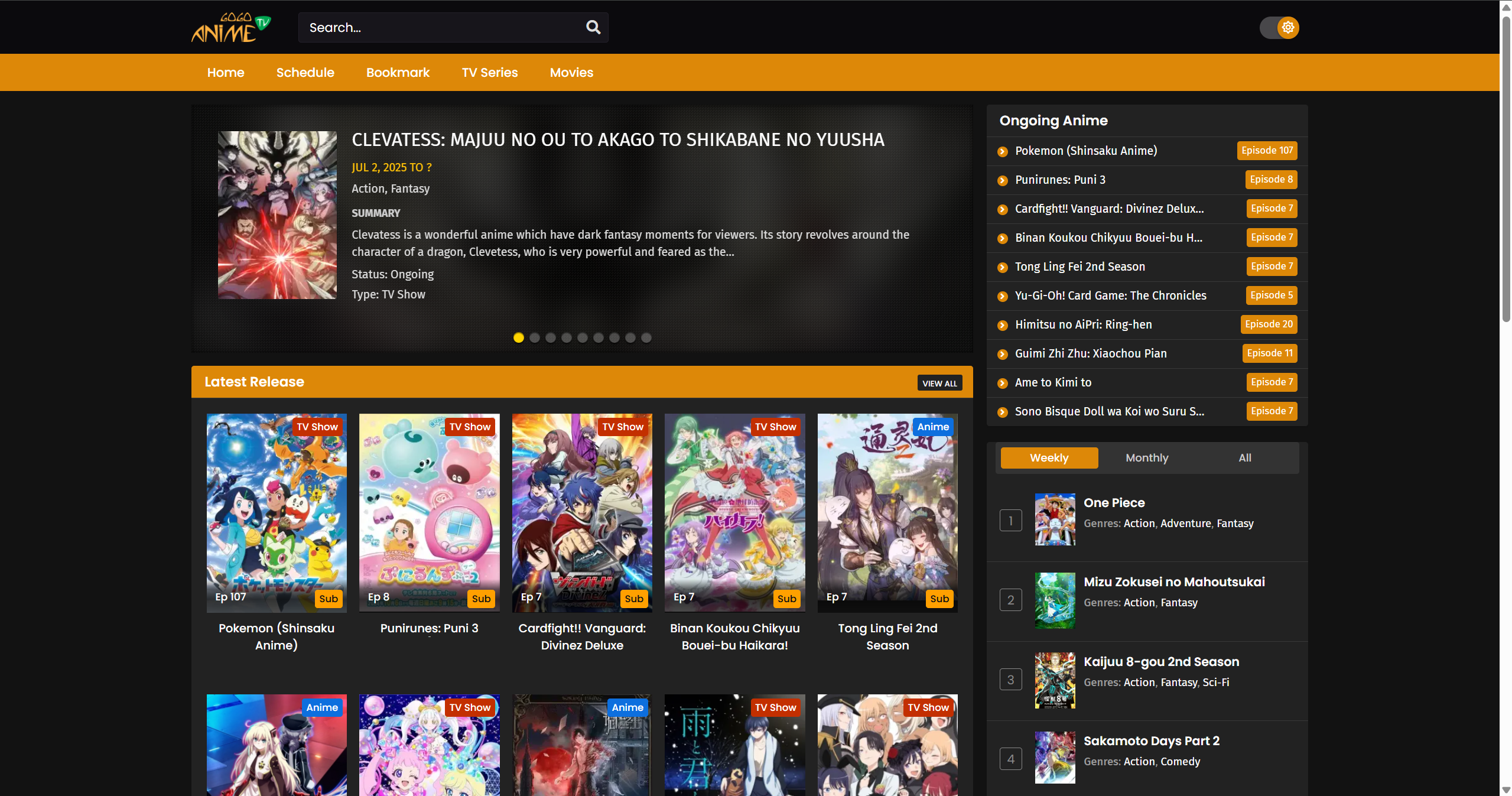
Task: Click the arrow icon beside Himitsu no AiPri
Action: point(1002,326)
